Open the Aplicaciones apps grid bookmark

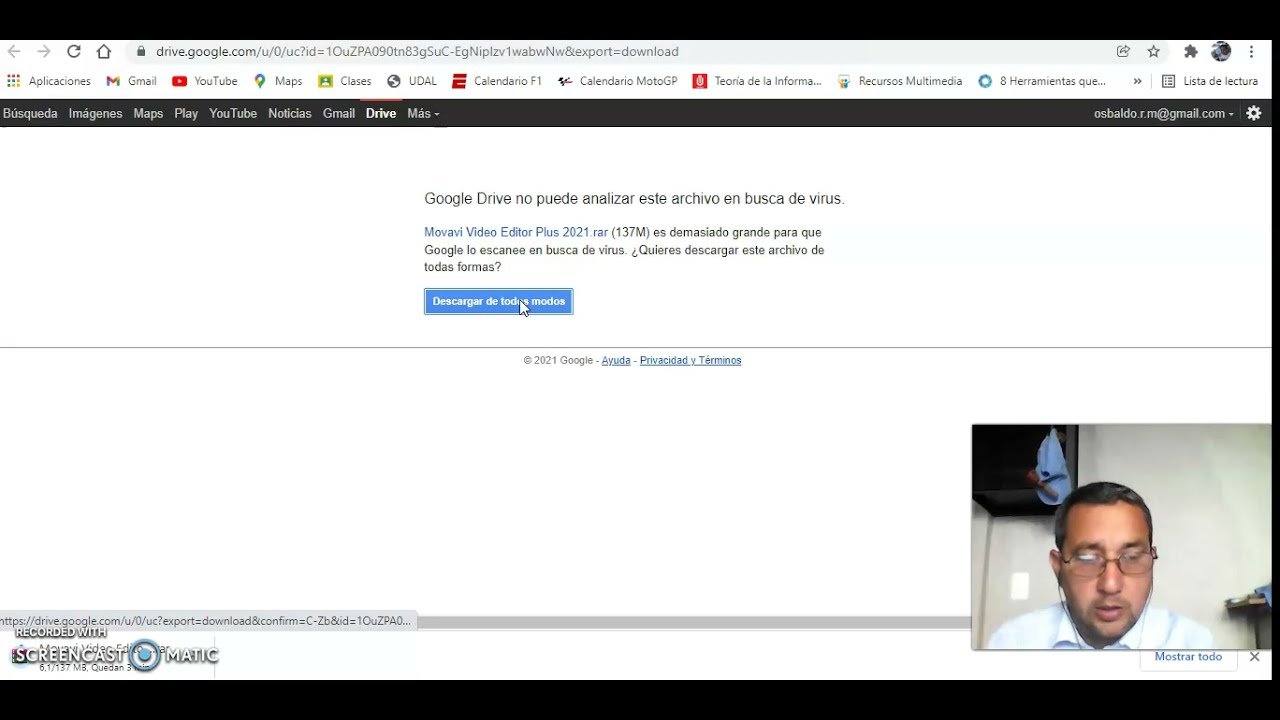point(48,81)
